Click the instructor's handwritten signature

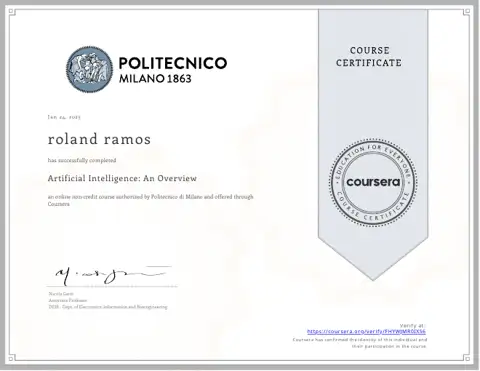pos(113,275)
